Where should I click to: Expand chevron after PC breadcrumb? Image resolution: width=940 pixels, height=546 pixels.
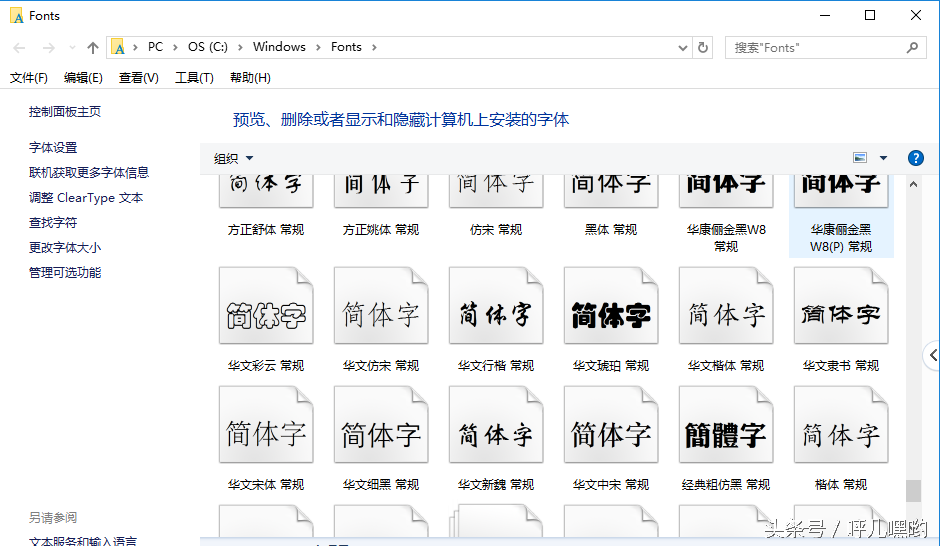coord(176,47)
